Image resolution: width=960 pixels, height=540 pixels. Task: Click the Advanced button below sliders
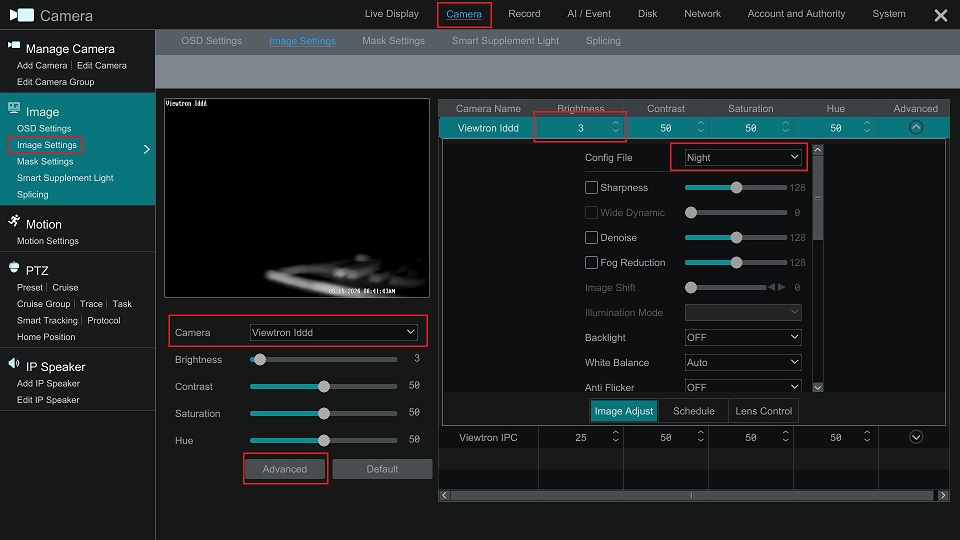pos(285,469)
